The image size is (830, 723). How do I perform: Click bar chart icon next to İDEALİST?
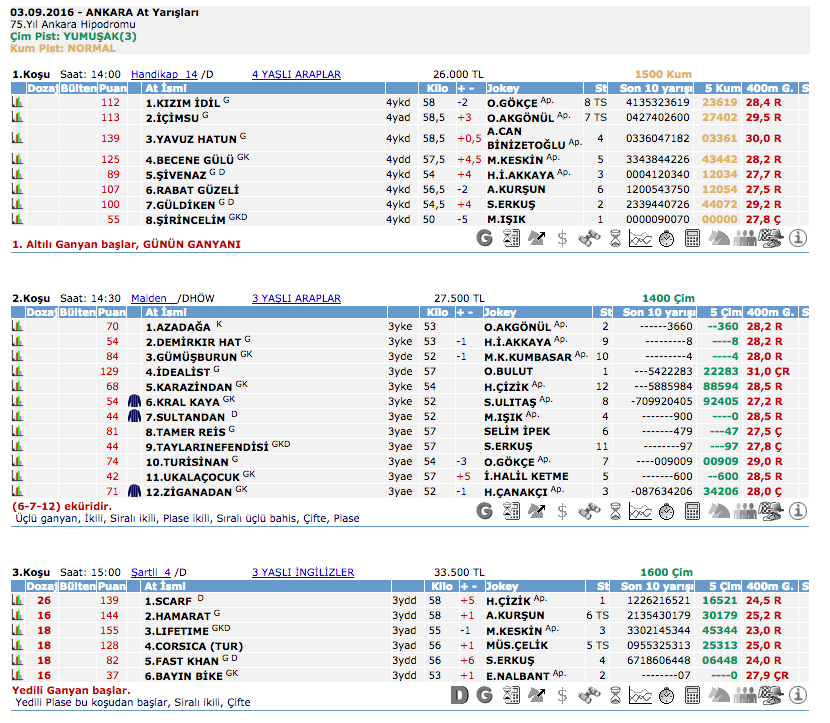(x=17, y=371)
